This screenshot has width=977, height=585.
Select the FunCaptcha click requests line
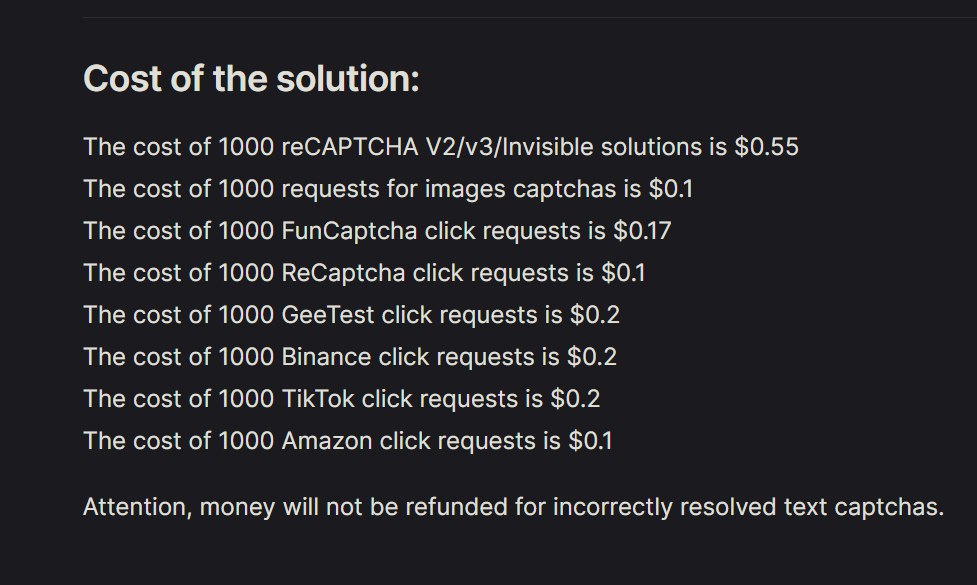coord(377,231)
